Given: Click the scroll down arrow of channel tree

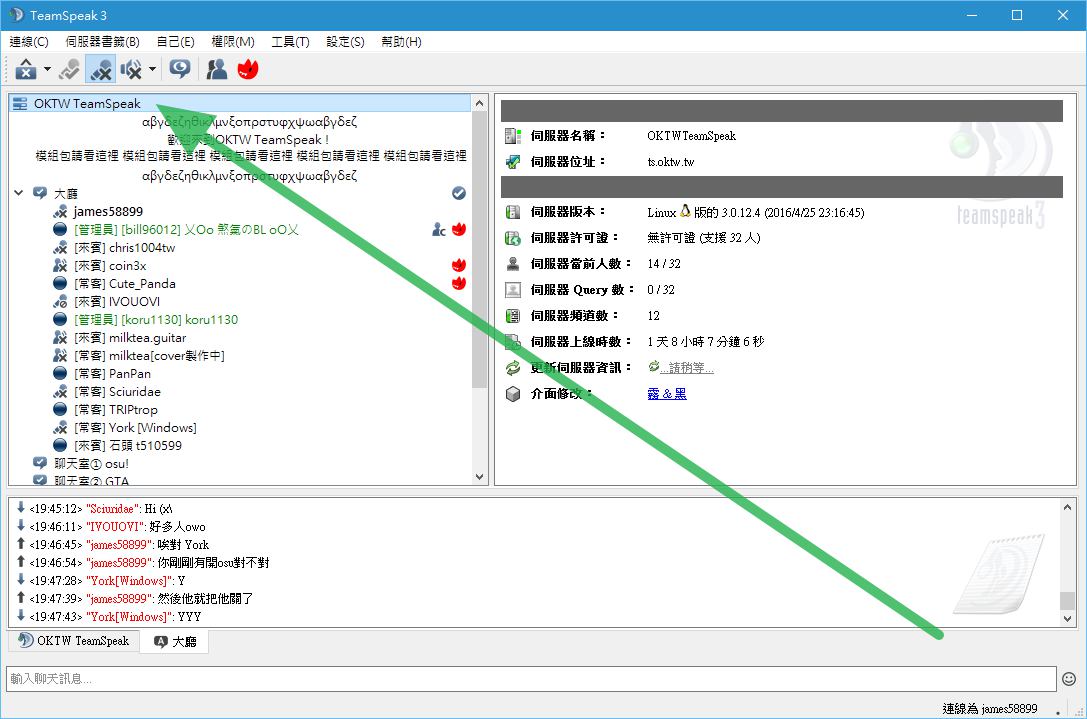Looking at the screenshot, I should coord(479,477).
